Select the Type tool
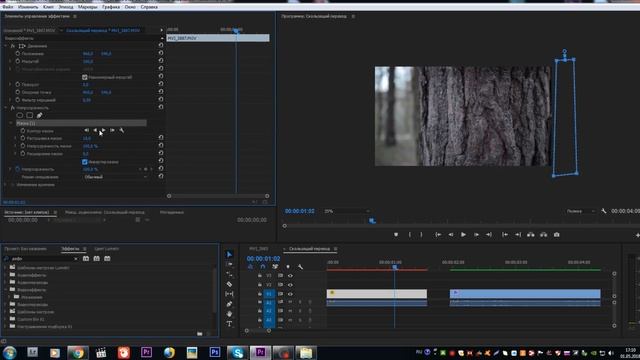640x360 pixels. [229, 324]
